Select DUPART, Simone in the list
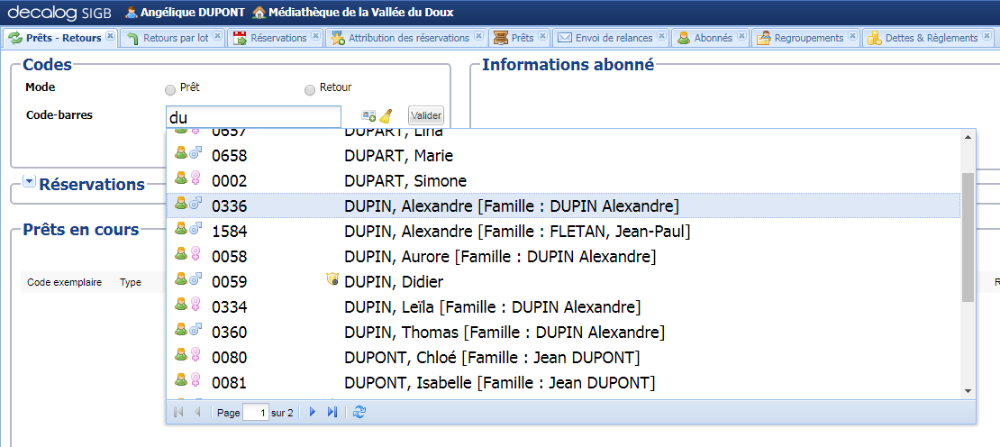Image resolution: width=1000 pixels, height=447 pixels. (x=564, y=180)
